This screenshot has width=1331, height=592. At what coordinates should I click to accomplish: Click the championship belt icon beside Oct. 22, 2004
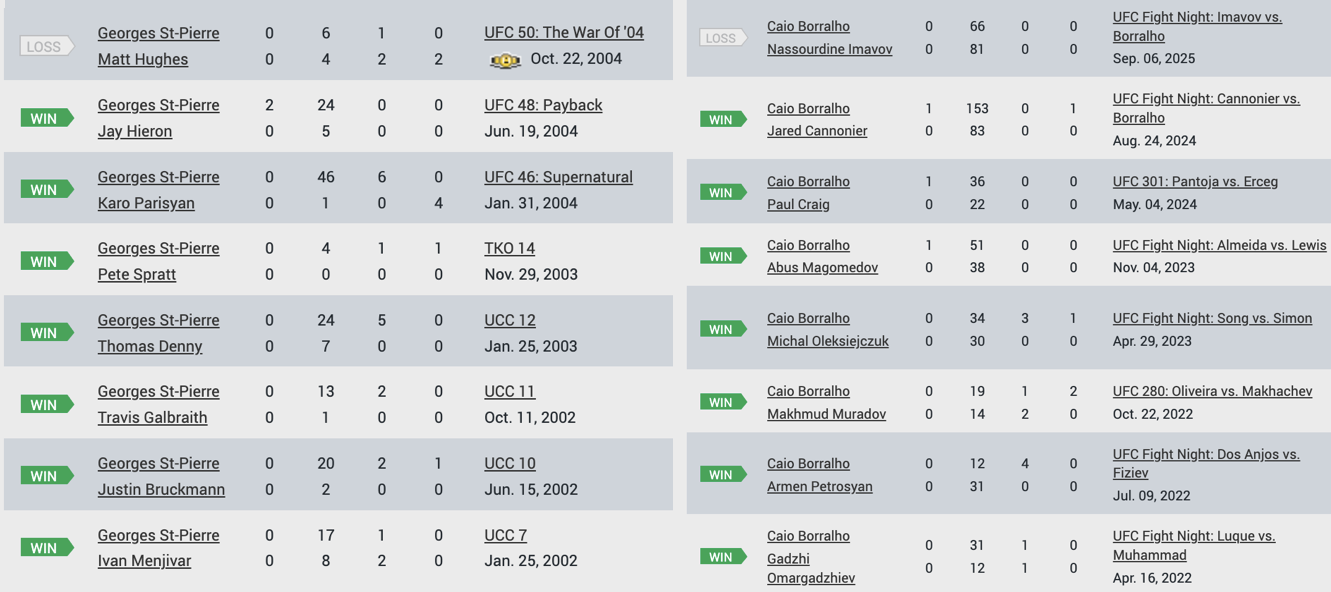(x=505, y=60)
